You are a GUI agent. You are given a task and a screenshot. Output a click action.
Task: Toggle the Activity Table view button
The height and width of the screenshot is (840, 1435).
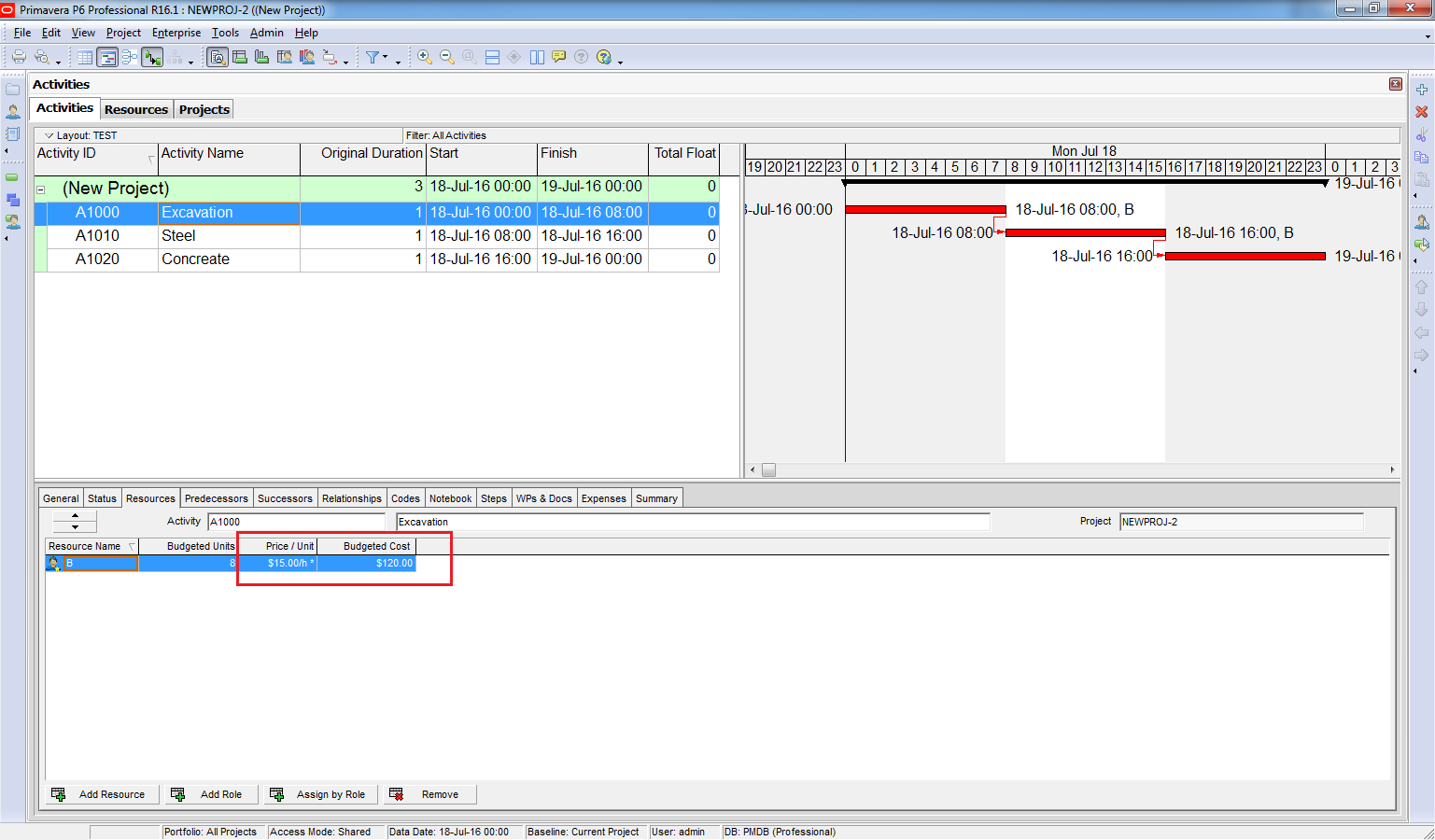coord(85,58)
